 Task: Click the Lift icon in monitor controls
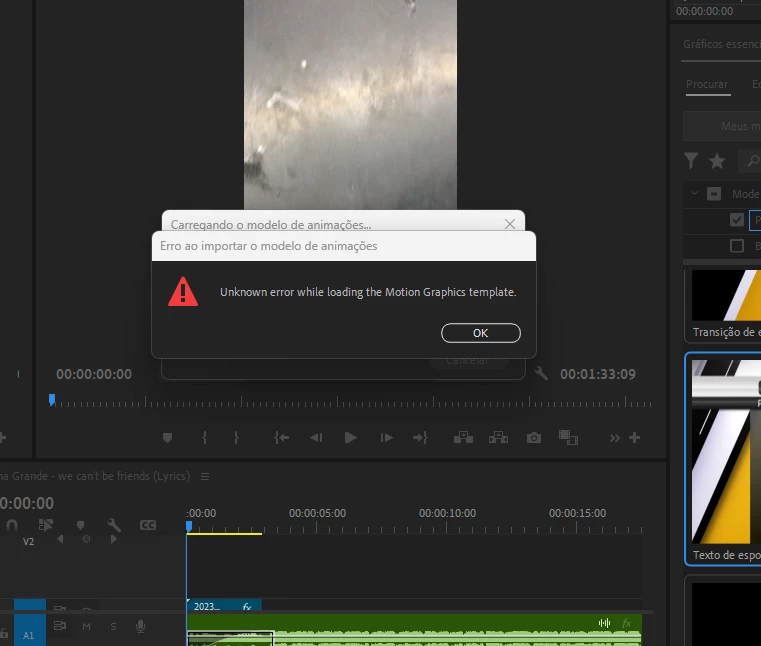[x=463, y=438]
